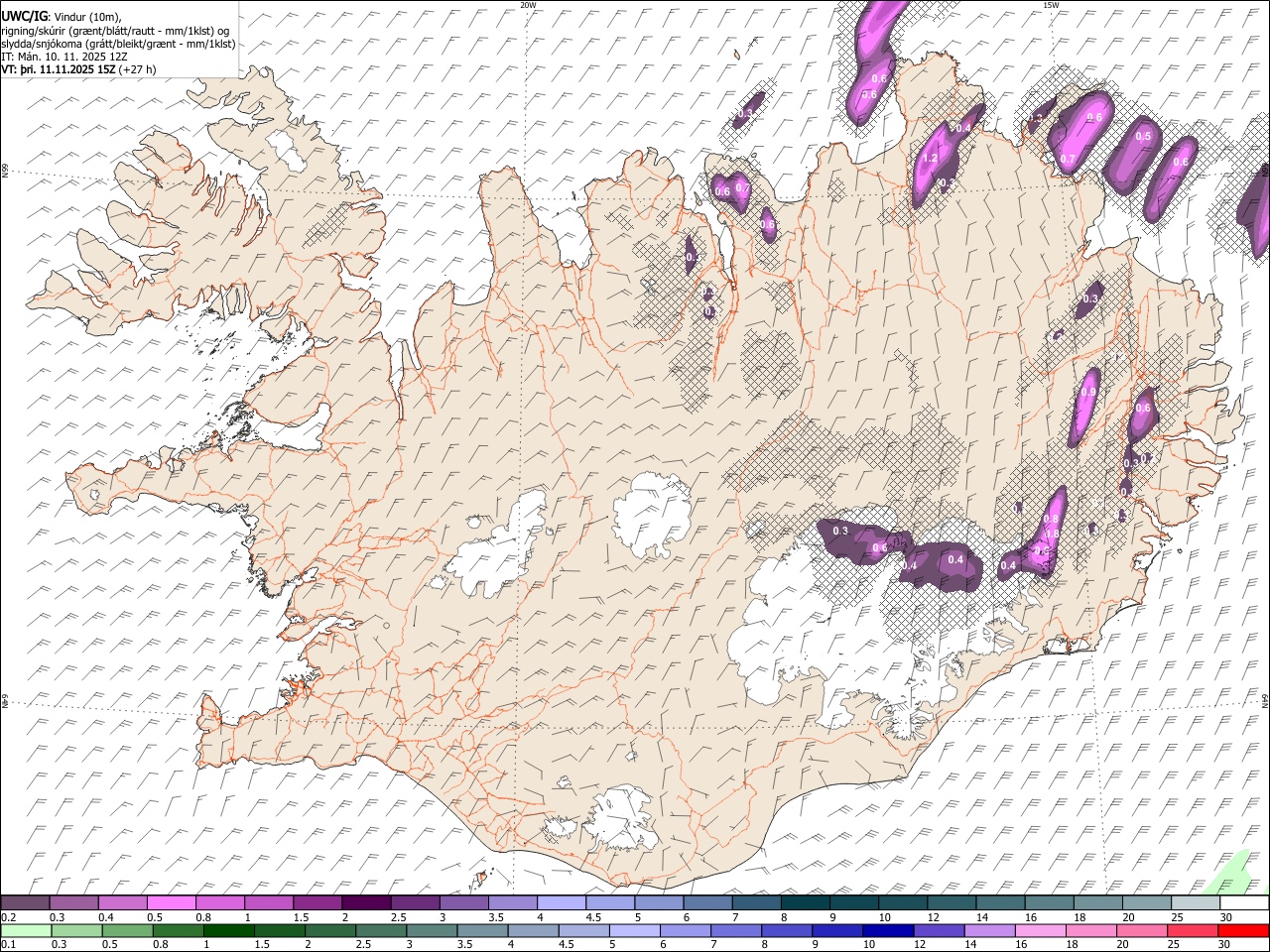Select the 'IT: Mán. 10. 11. 2025 12Z' line
The width and height of the screenshot is (1270, 952).
pyautogui.click(x=64, y=57)
